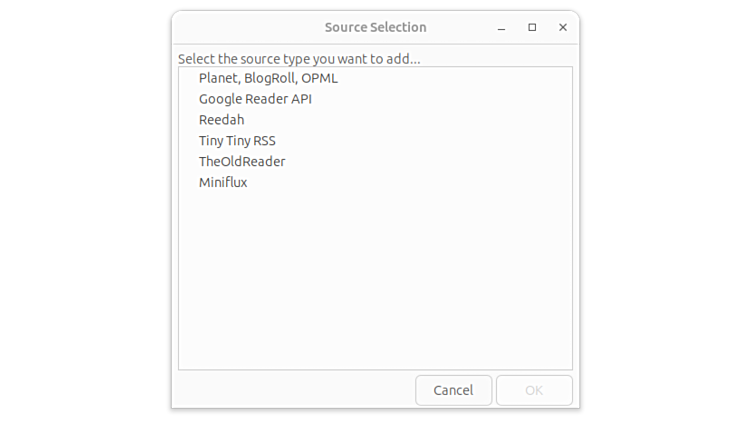
Task: Close the Source Selection dialog
Action: coord(563,28)
